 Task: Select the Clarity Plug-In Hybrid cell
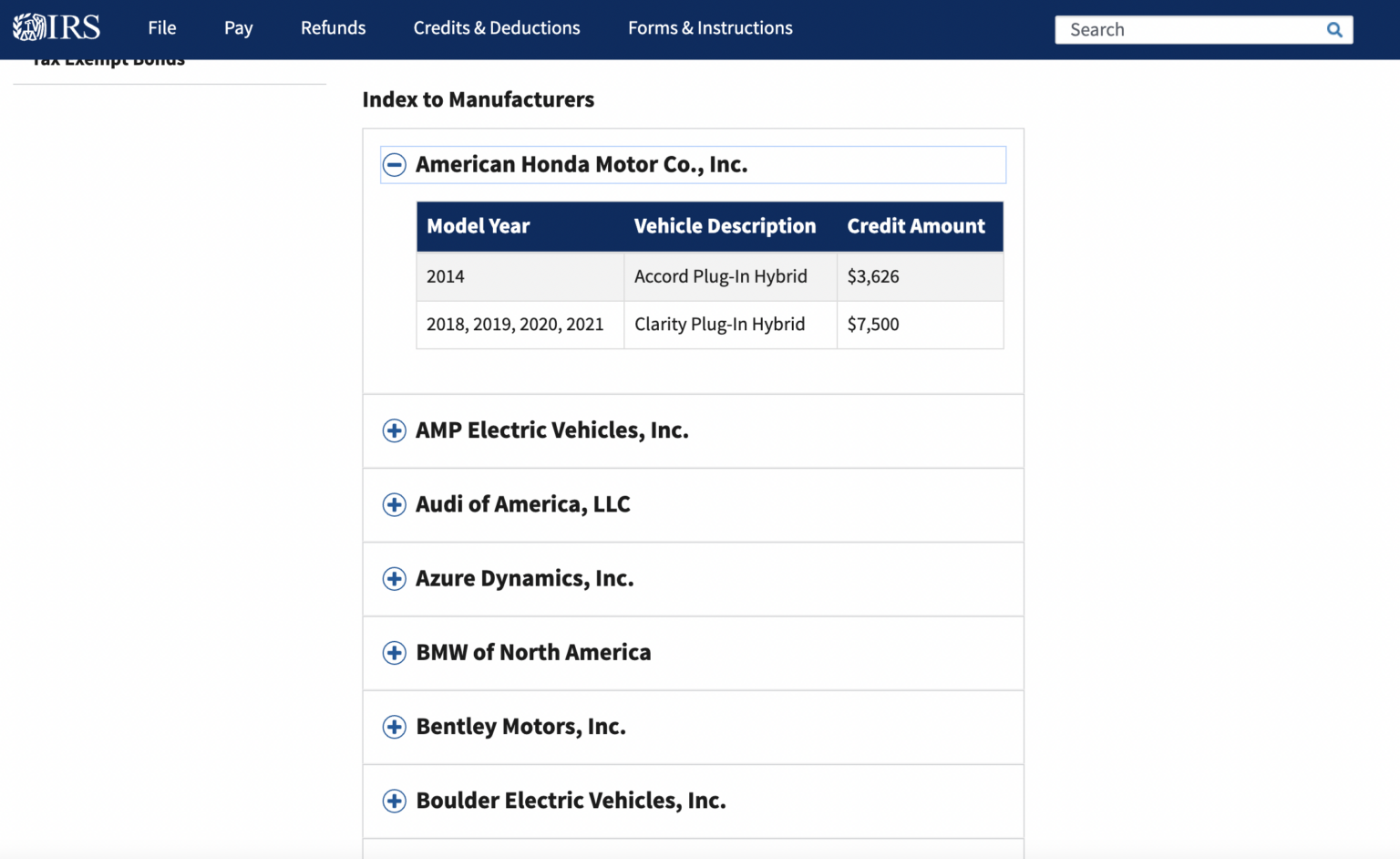click(x=731, y=325)
